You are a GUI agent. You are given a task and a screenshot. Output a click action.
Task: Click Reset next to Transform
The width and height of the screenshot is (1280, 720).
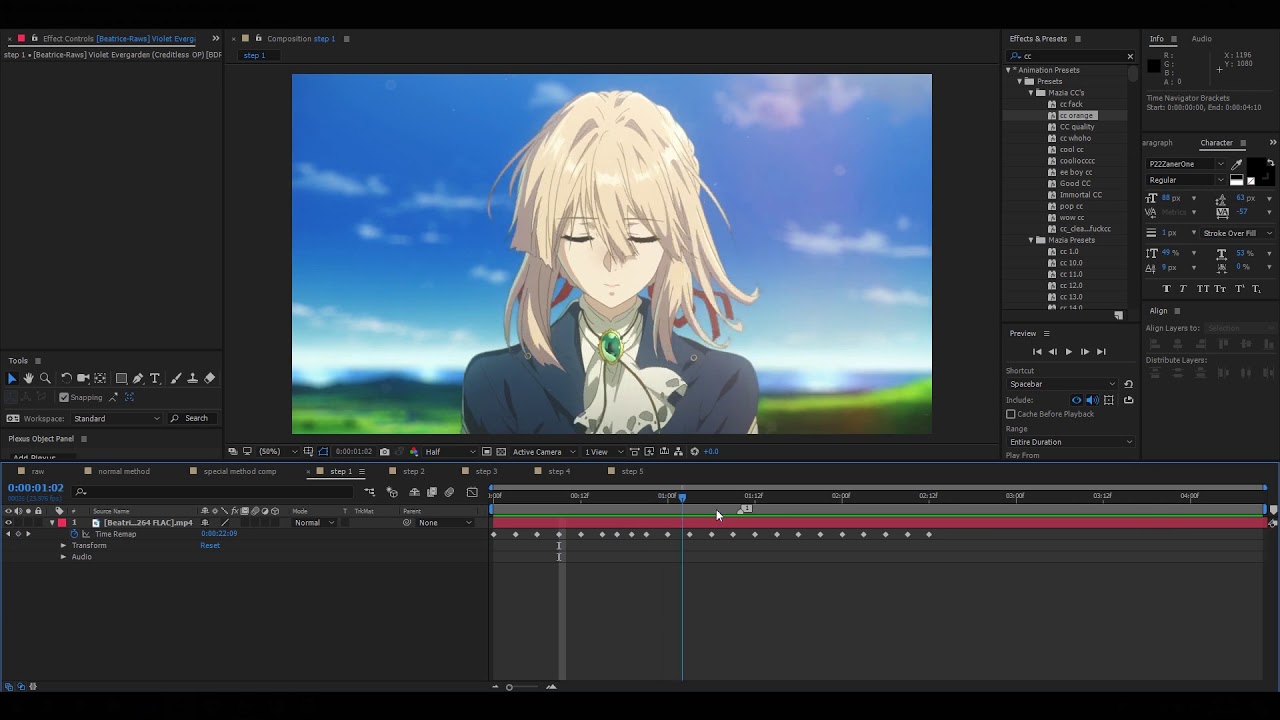click(x=210, y=545)
